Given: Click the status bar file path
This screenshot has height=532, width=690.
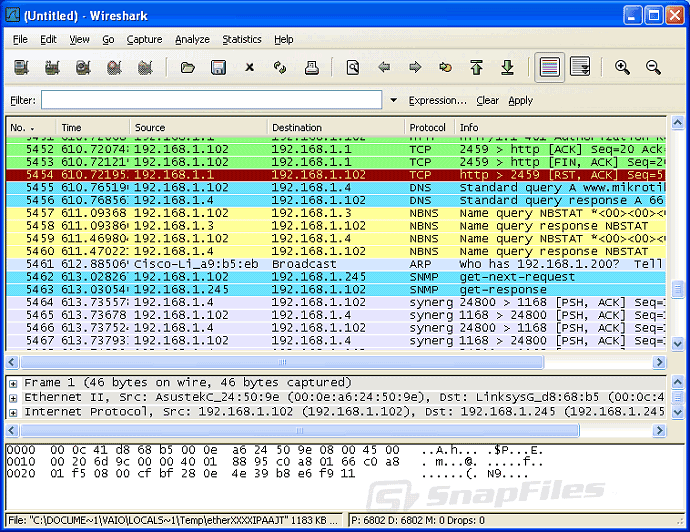Looking at the screenshot, I should pyautogui.click(x=174, y=520).
